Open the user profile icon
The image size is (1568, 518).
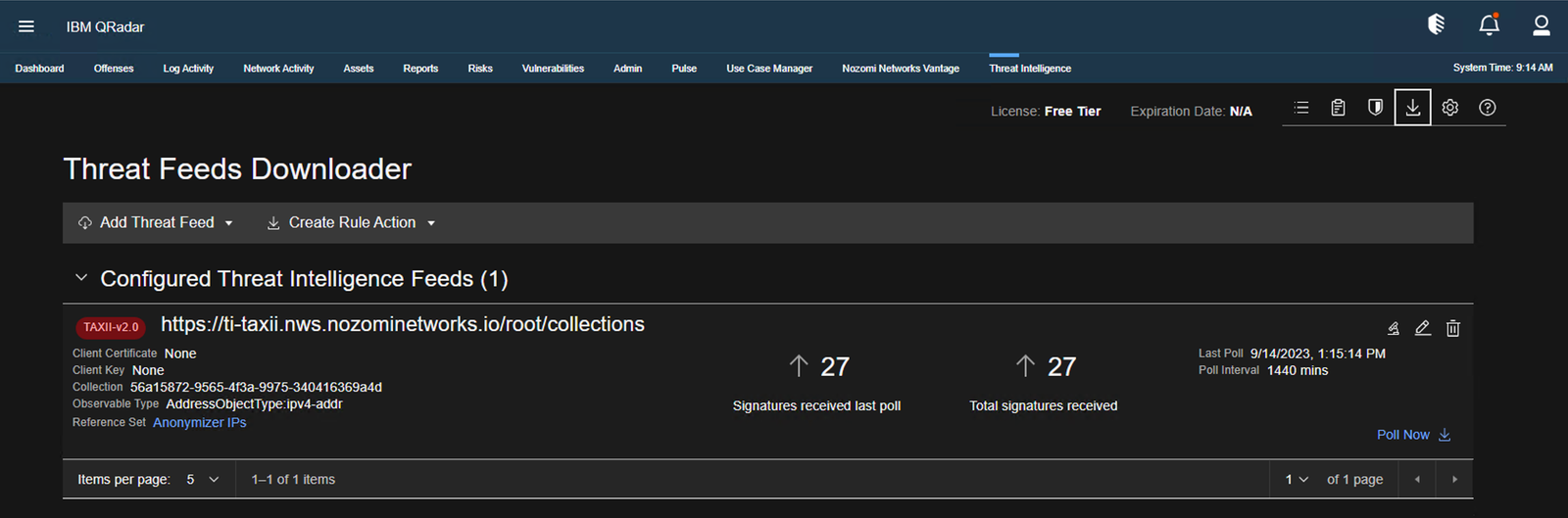(x=1541, y=25)
